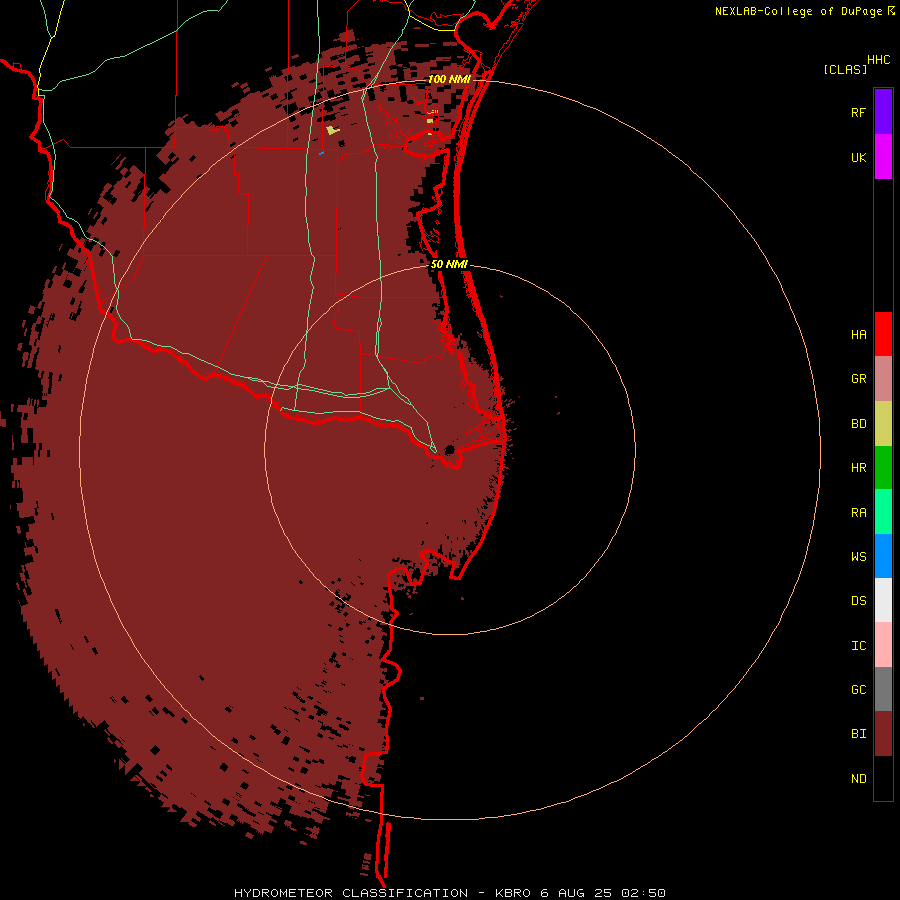Click the "HHC" product code text
The width and height of the screenshot is (900, 900).
coord(878,60)
